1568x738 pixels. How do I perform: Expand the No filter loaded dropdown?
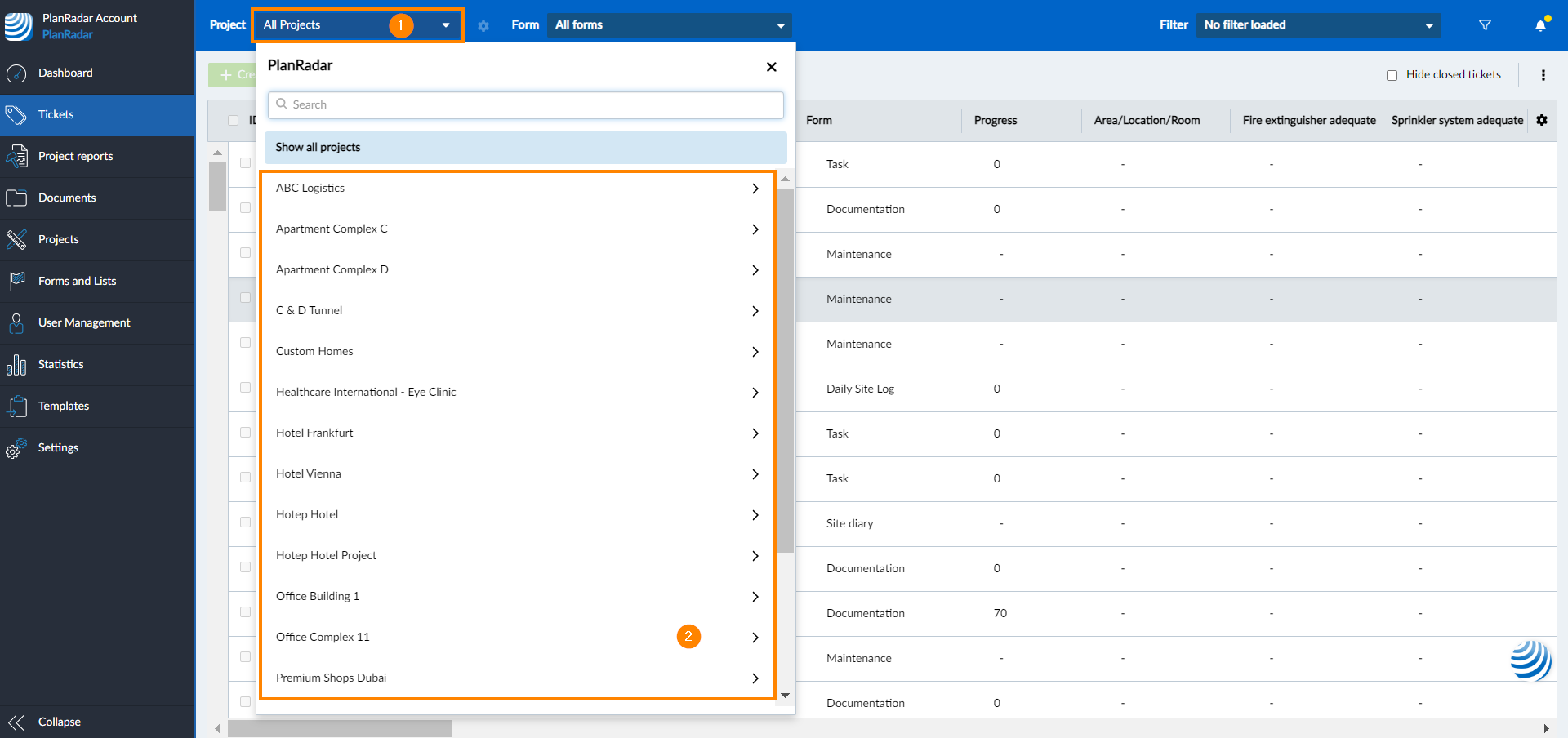pyautogui.click(x=1318, y=25)
